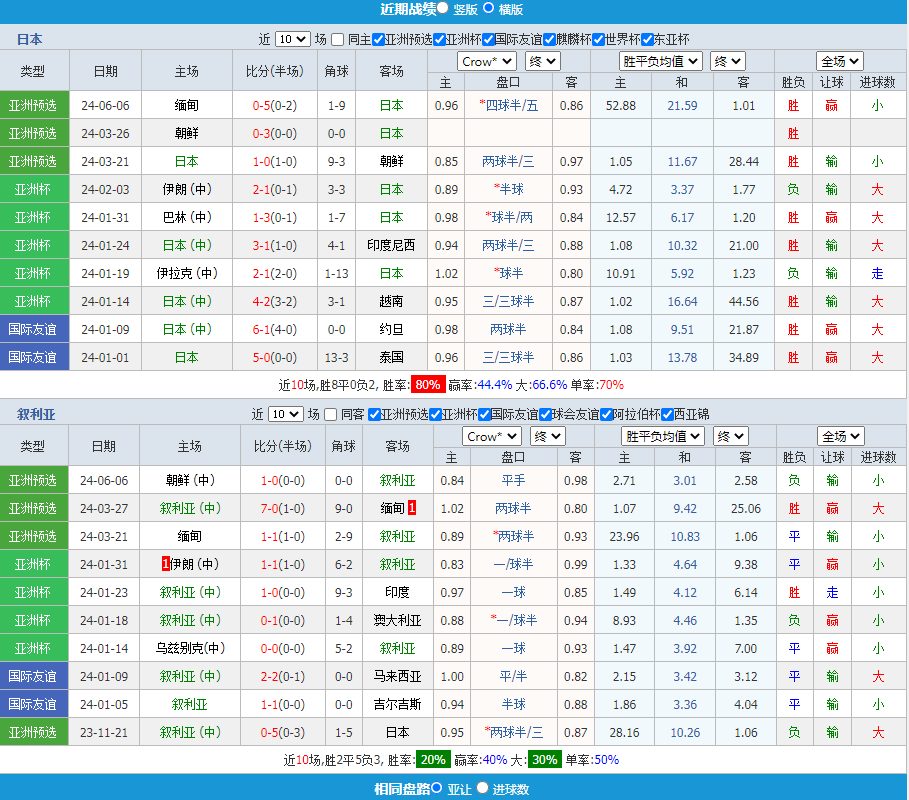Click the 叙利亚 team name heading link
The height and width of the screenshot is (800, 909).
point(36,414)
